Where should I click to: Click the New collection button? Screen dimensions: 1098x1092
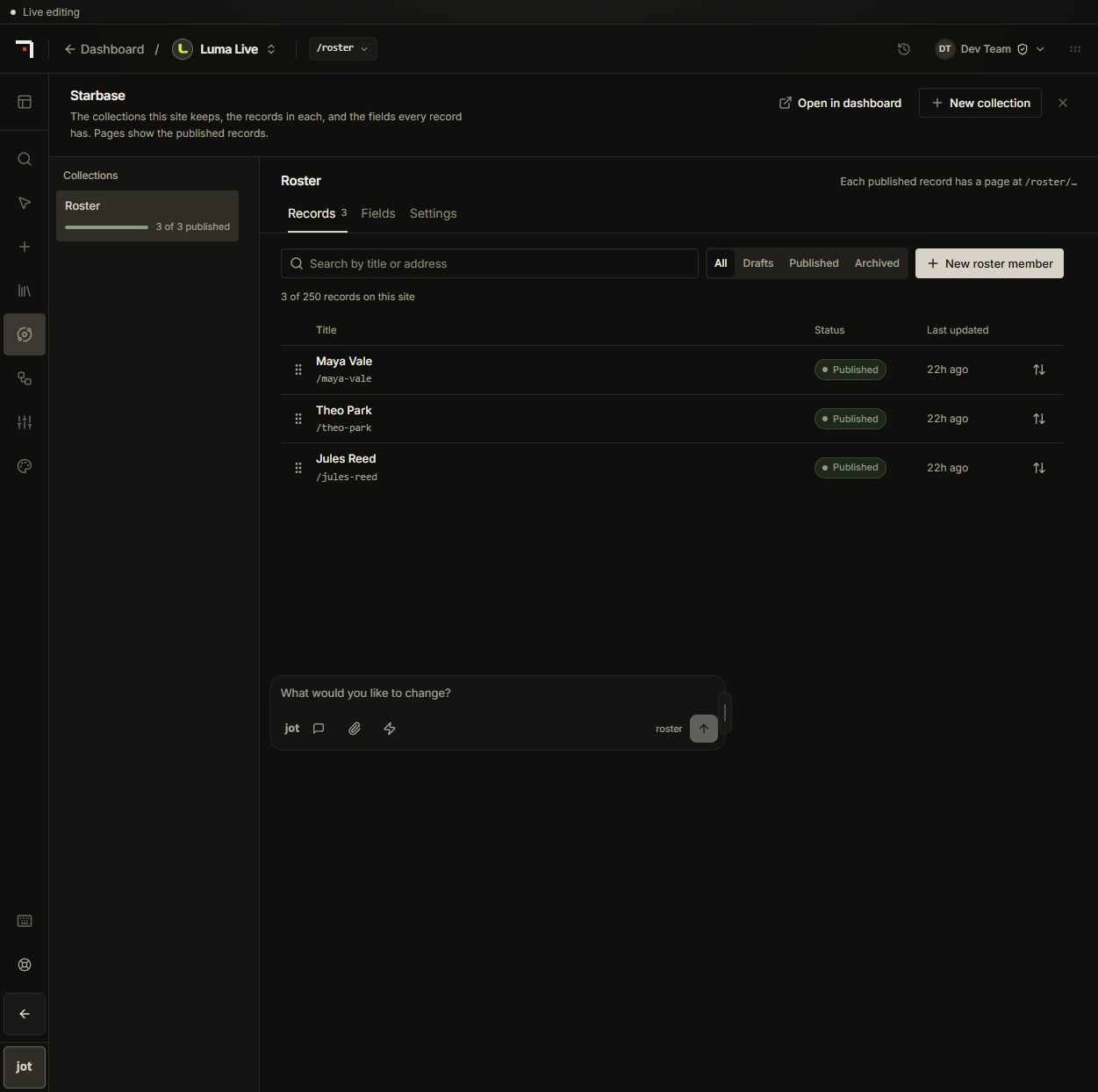pyautogui.click(x=980, y=103)
